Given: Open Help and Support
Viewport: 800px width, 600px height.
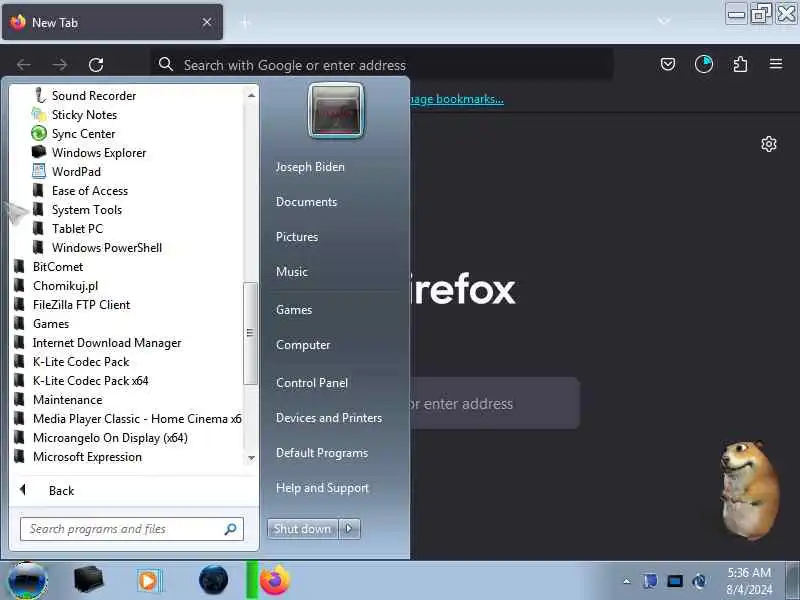Looking at the screenshot, I should tap(322, 488).
